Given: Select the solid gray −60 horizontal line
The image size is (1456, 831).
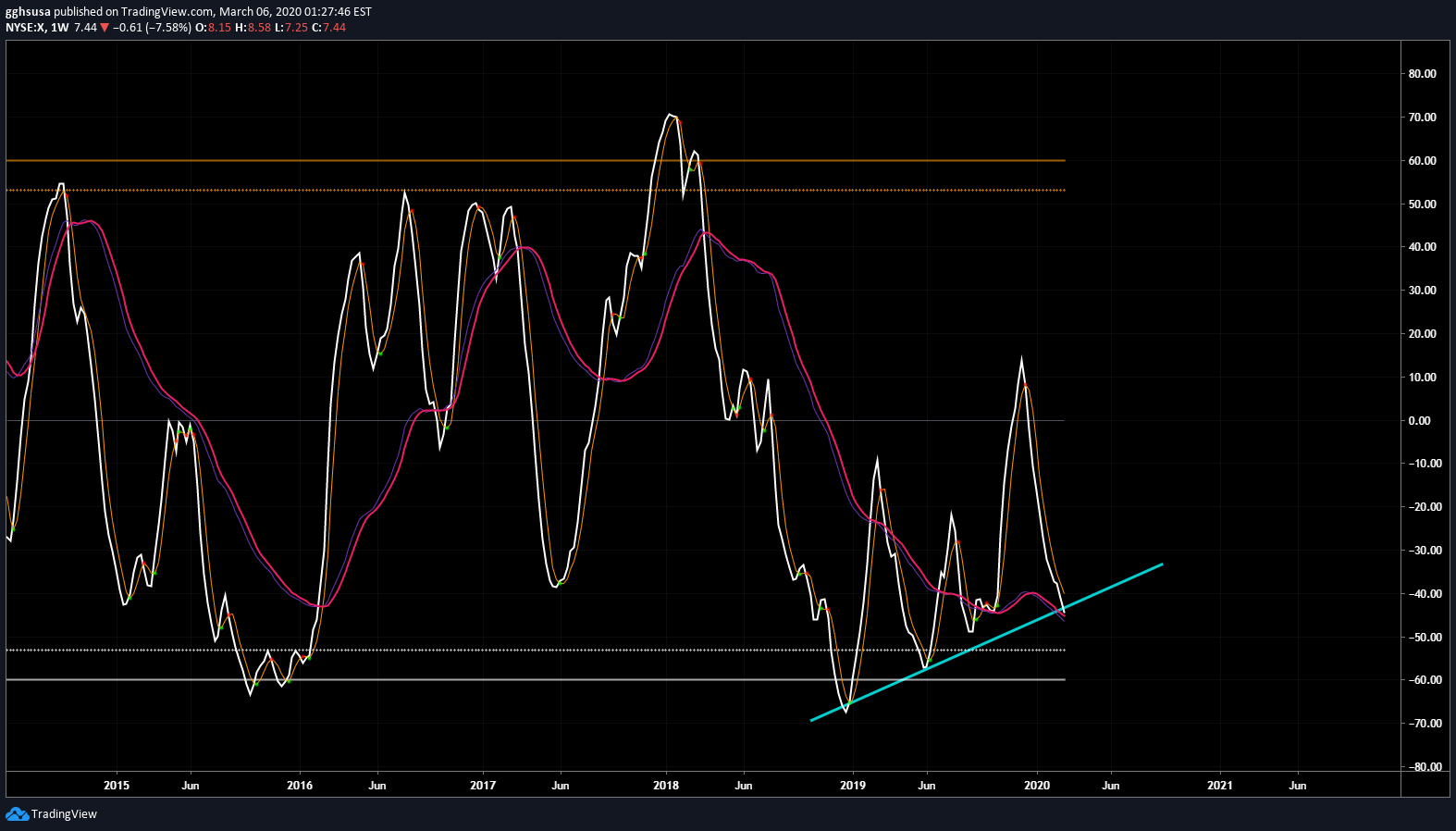Looking at the screenshot, I should pyautogui.click(x=536, y=680).
